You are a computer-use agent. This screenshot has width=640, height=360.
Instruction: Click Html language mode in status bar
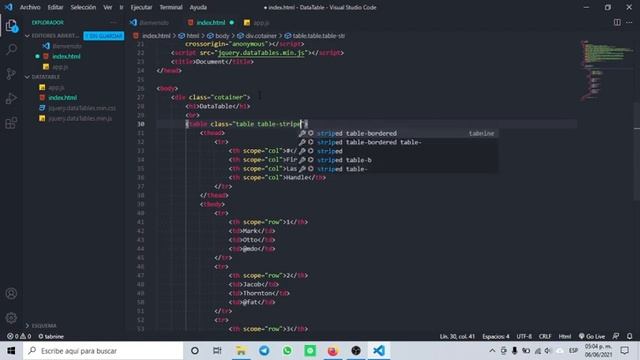[565, 336]
